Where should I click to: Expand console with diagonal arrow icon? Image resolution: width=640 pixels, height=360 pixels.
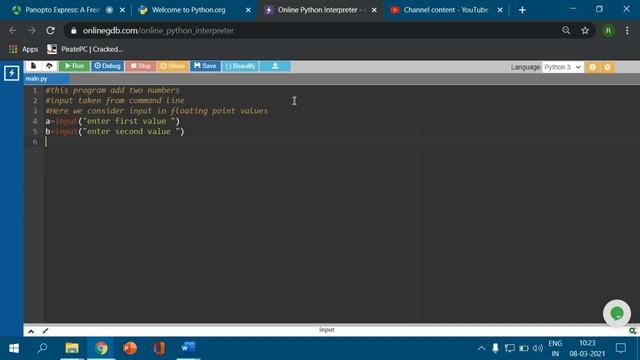pos(45,331)
